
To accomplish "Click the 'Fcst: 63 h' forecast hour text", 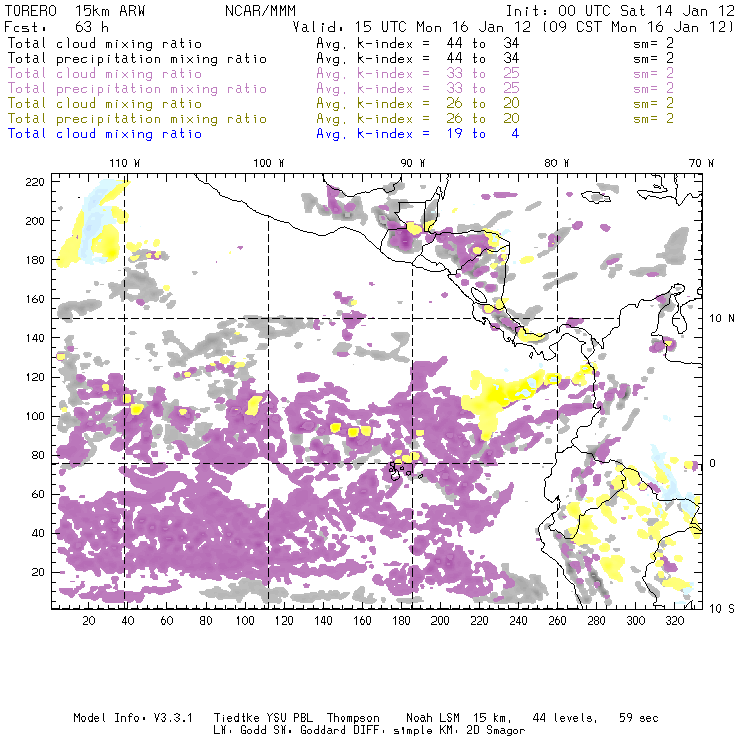I will tap(56, 27).
